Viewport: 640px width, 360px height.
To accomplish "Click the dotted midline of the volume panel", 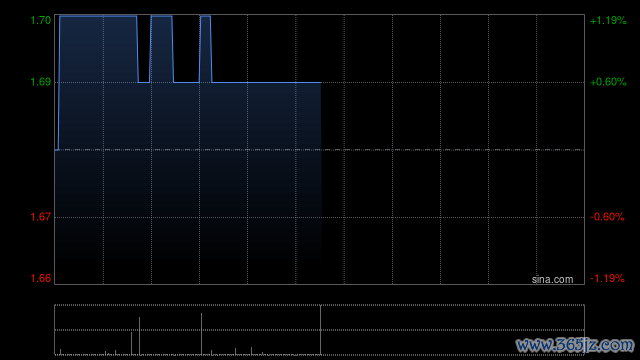I will click(319, 330).
